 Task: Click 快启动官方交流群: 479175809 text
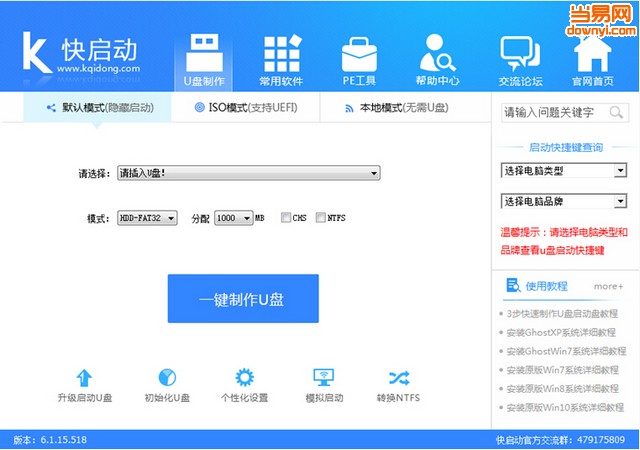point(560,440)
